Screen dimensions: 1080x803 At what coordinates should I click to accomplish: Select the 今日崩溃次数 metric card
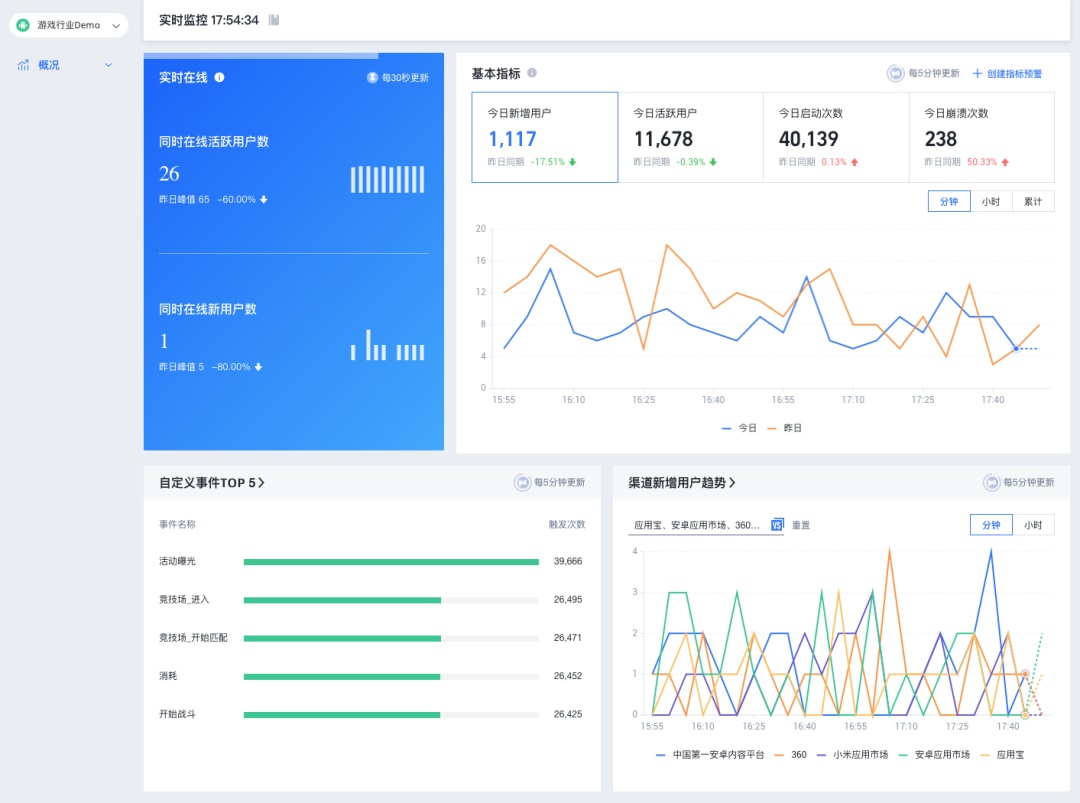(982, 137)
